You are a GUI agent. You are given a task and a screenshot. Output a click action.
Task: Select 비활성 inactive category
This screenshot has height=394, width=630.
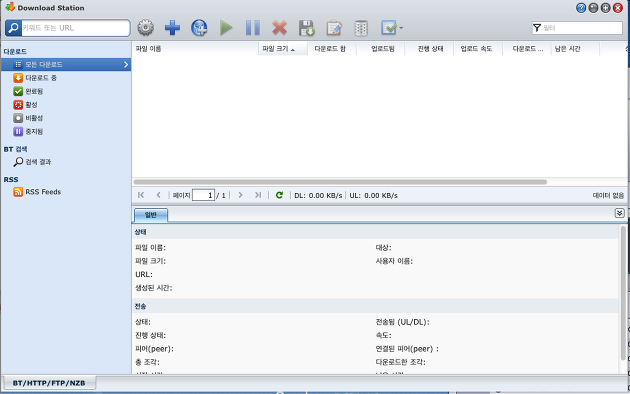coord(34,118)
